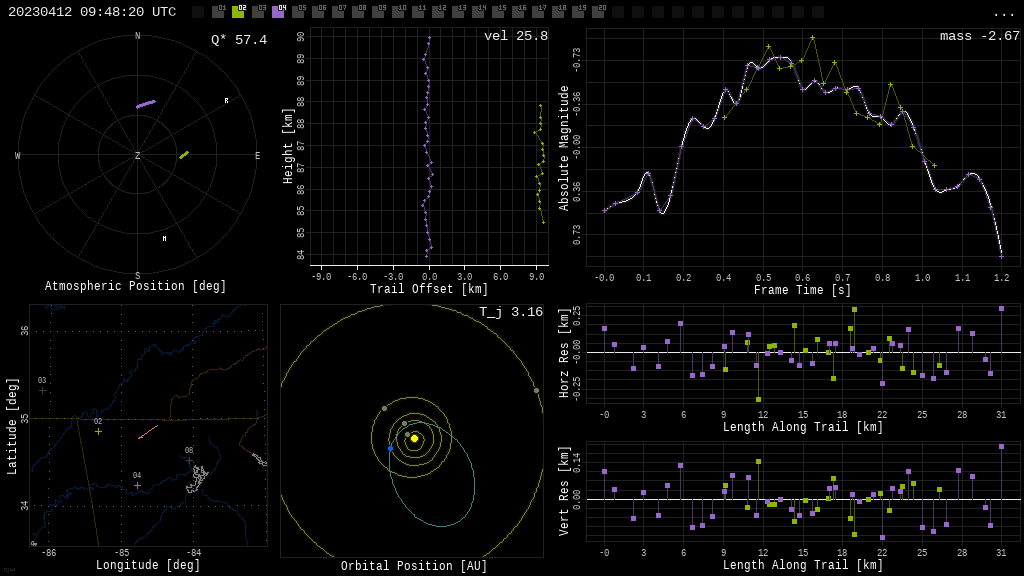Screen dimensions: 1024x576
Task: Click the orange meteor ground track on map
Action: (x=148, y=432)
